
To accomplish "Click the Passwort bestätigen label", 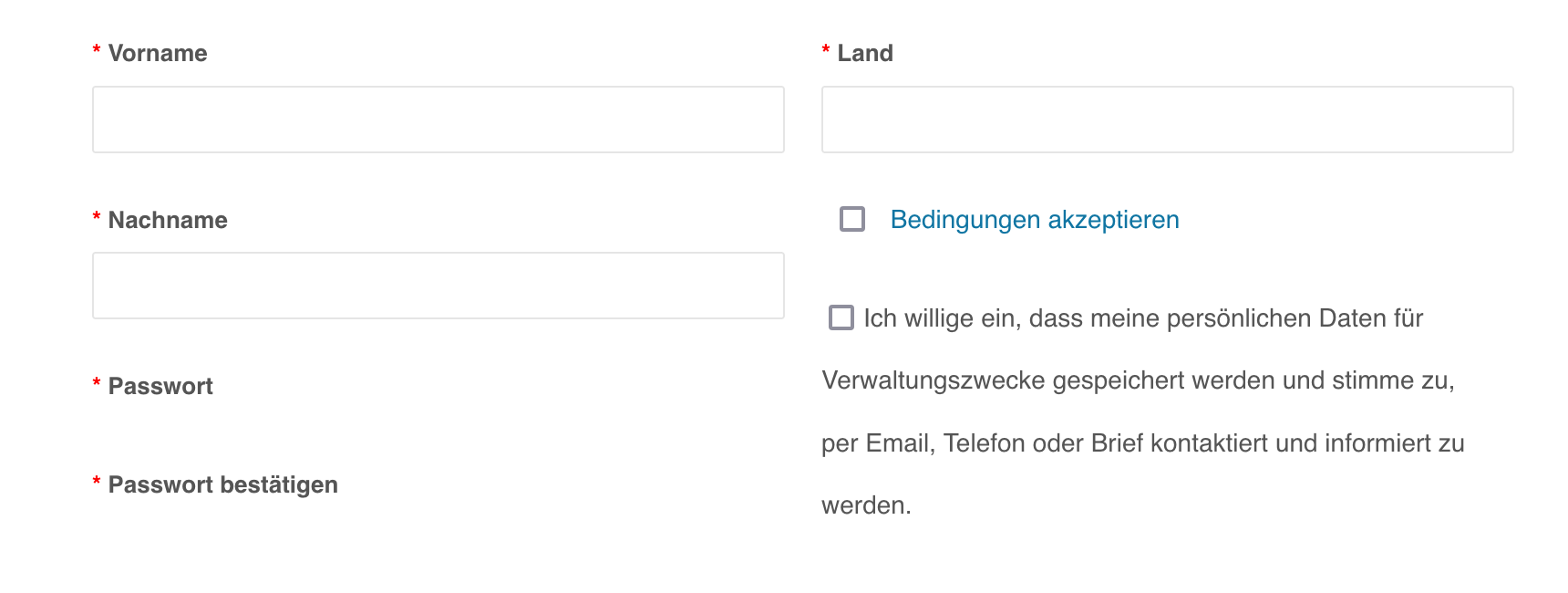I will [x=222, y=484].
